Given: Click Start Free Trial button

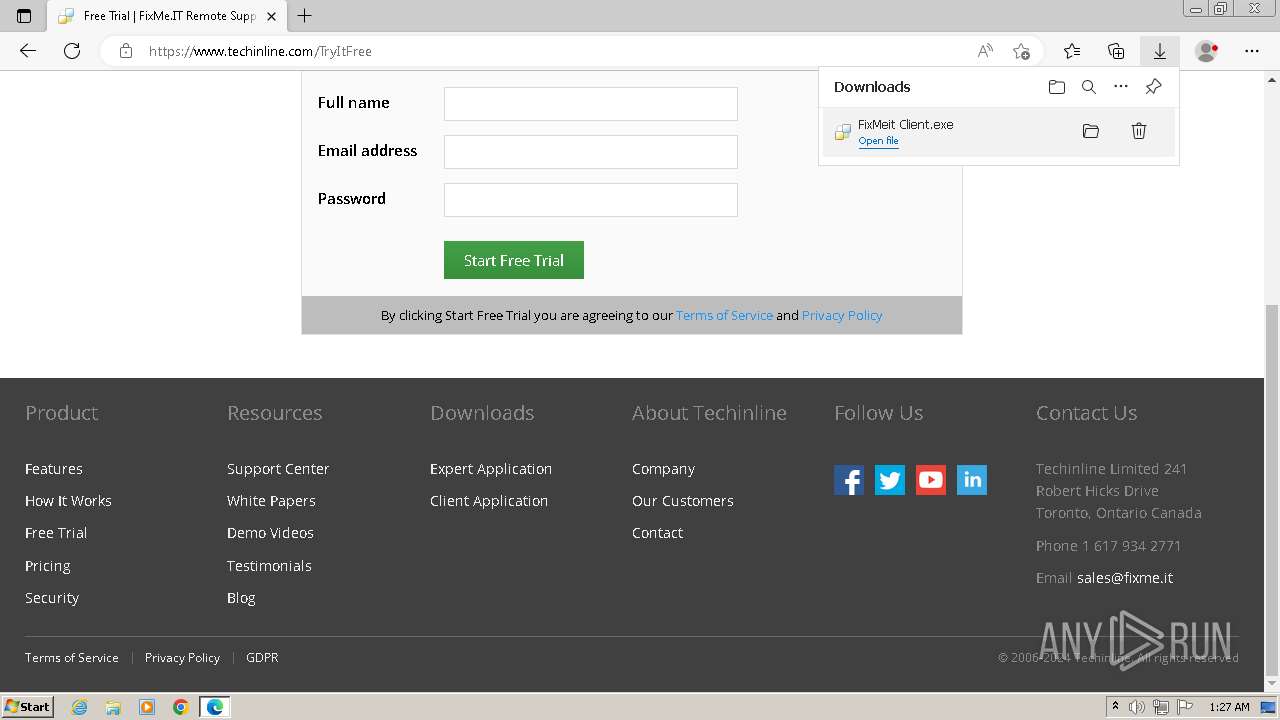Looking at the screenshot, I should 514,260.
